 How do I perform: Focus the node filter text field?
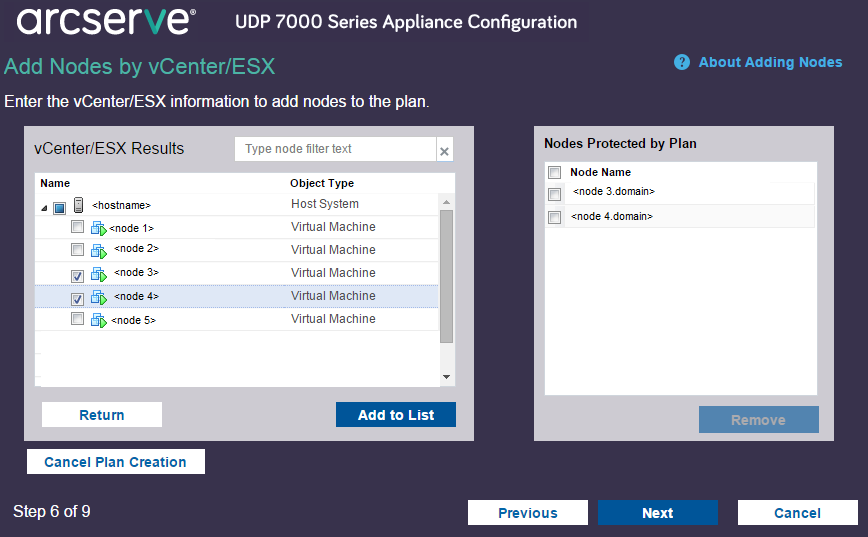tap(335, 149)
